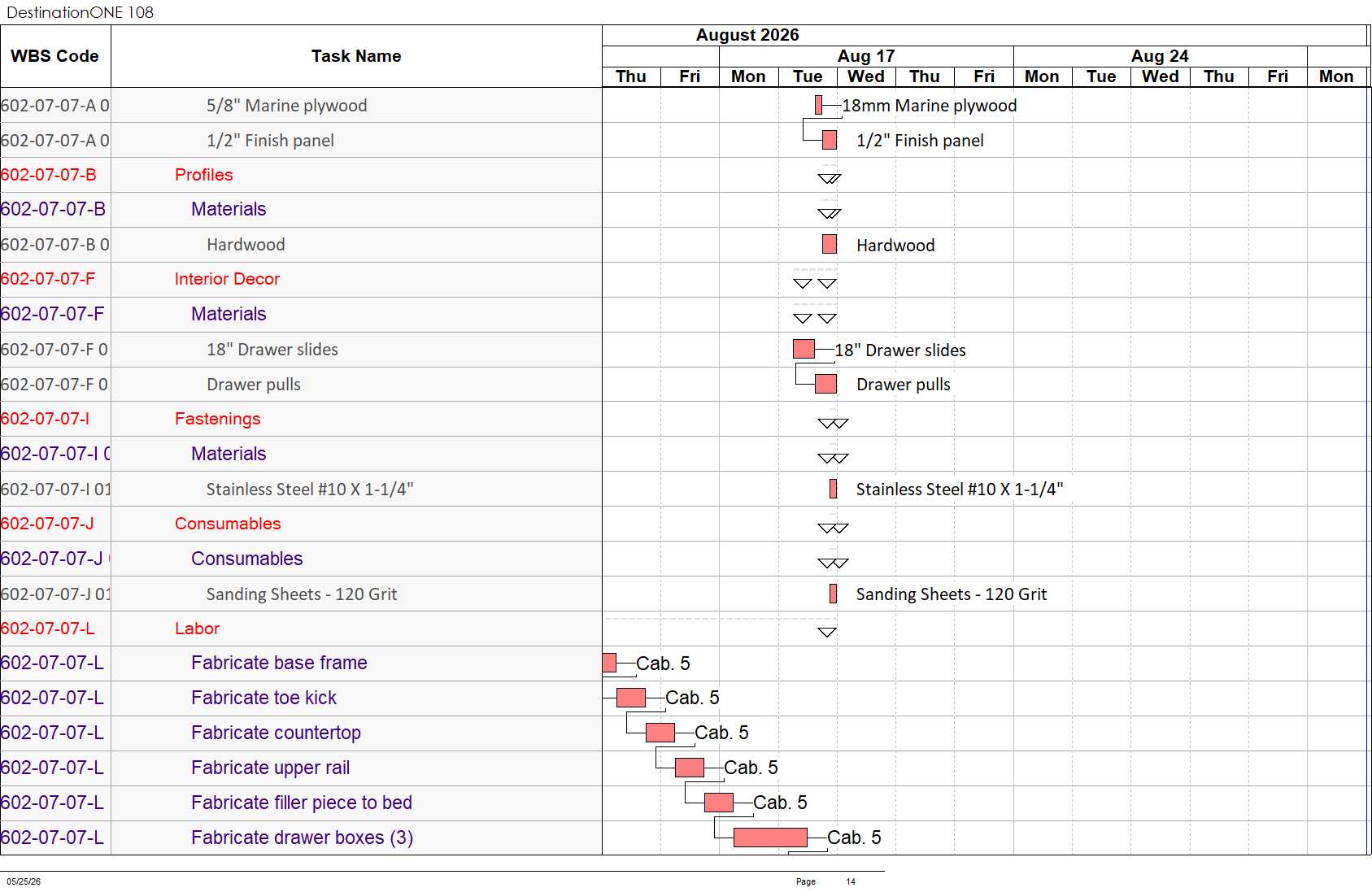
Task: Select the Profiles summary task name
Action: 204,175
